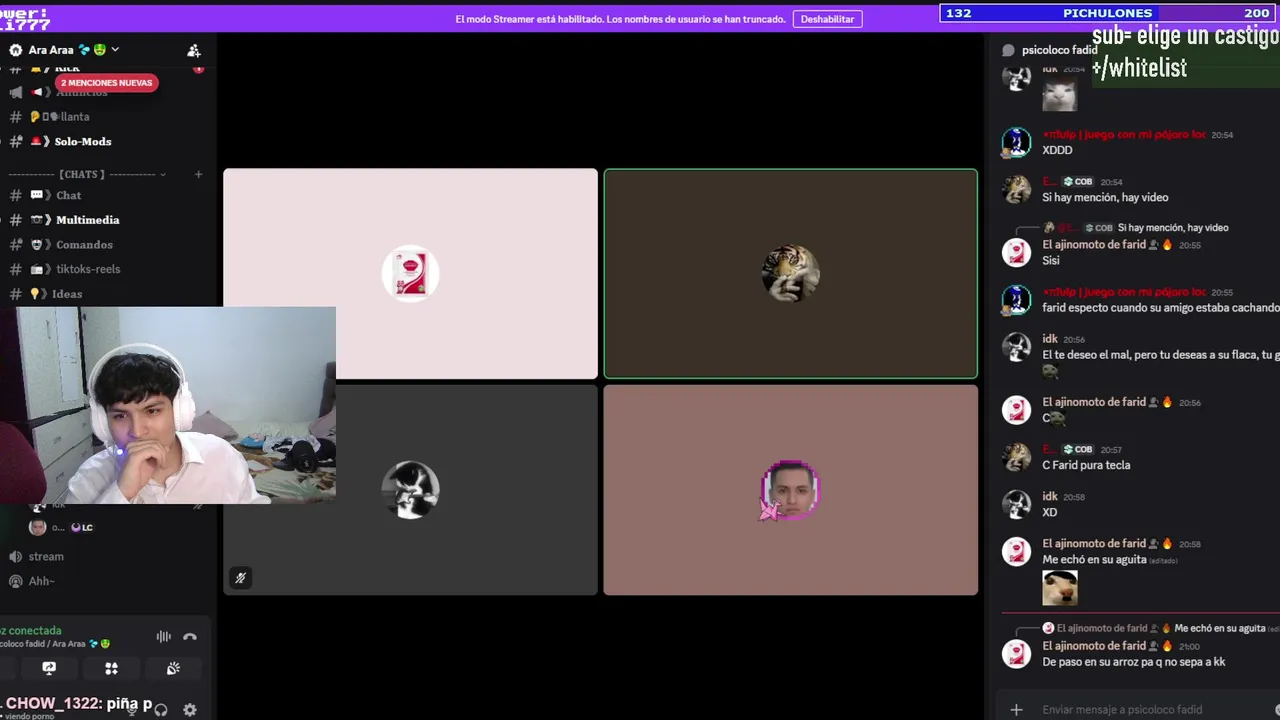The height and width of the screenshot is (720, 1280).
Task: Click the avatar of idk at 20:56
Action: point(1016,347)
